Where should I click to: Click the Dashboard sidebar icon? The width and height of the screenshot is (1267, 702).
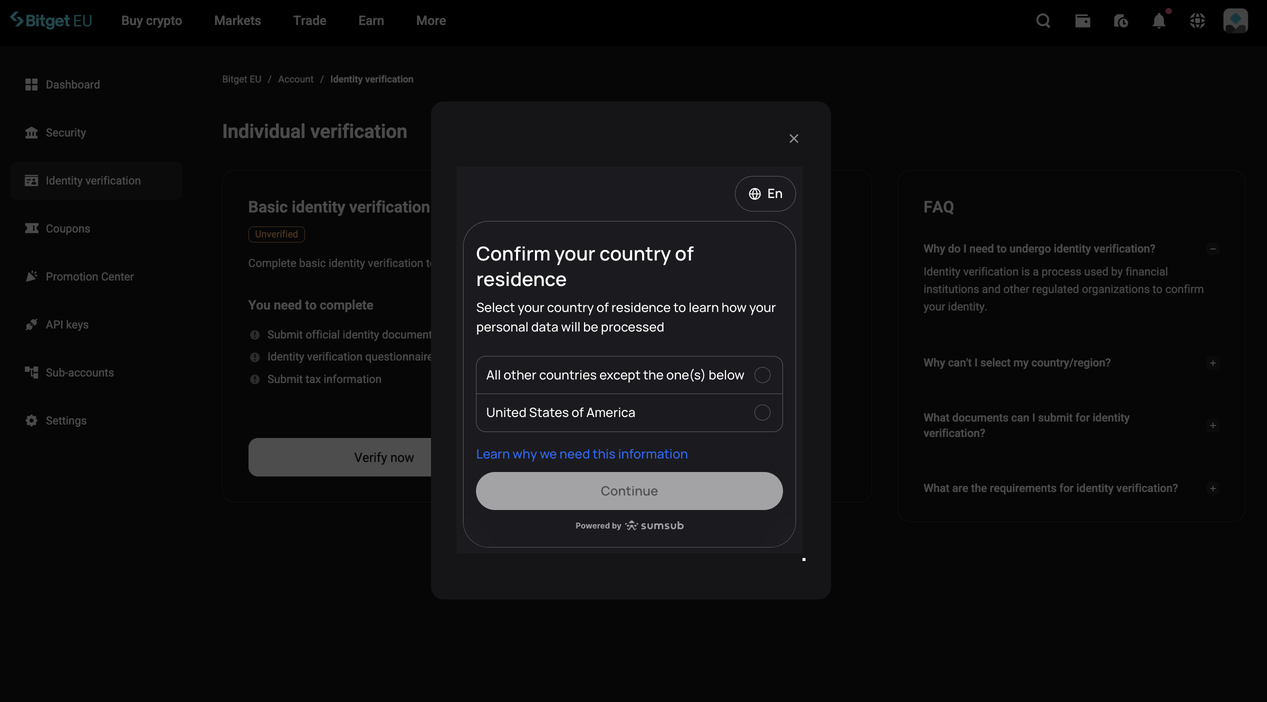pyautogui.click(x=31, y=85)
